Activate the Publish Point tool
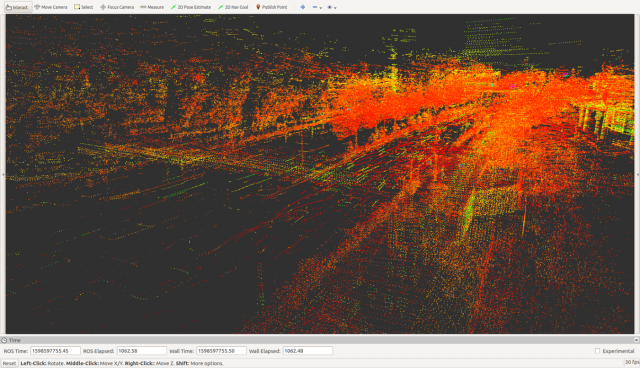 tap(271, 7)
